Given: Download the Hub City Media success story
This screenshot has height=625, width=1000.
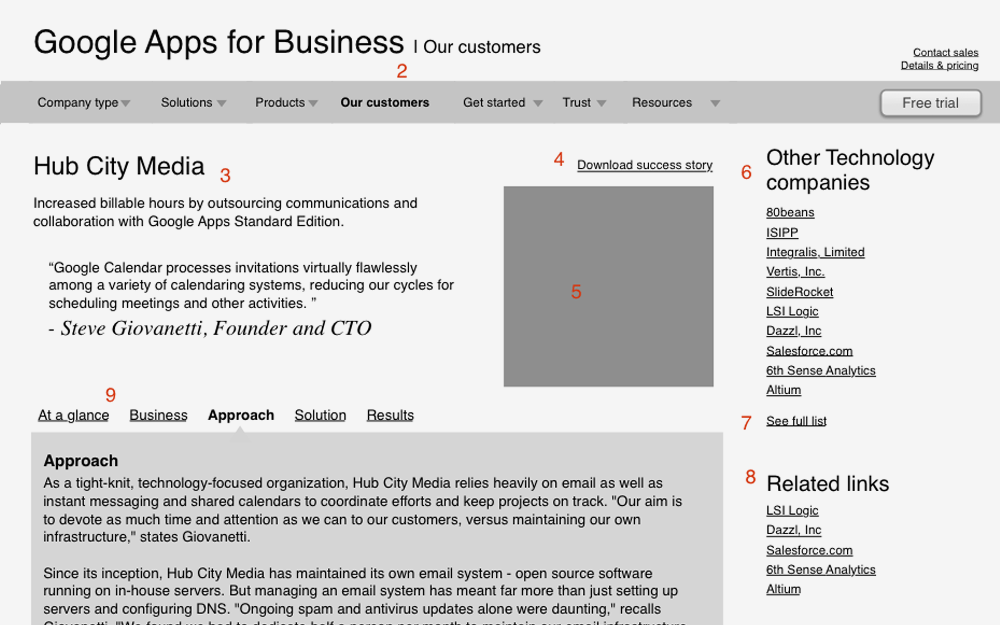Looking at the screenshot, I should pyautogui.click(x=644, y=165).
